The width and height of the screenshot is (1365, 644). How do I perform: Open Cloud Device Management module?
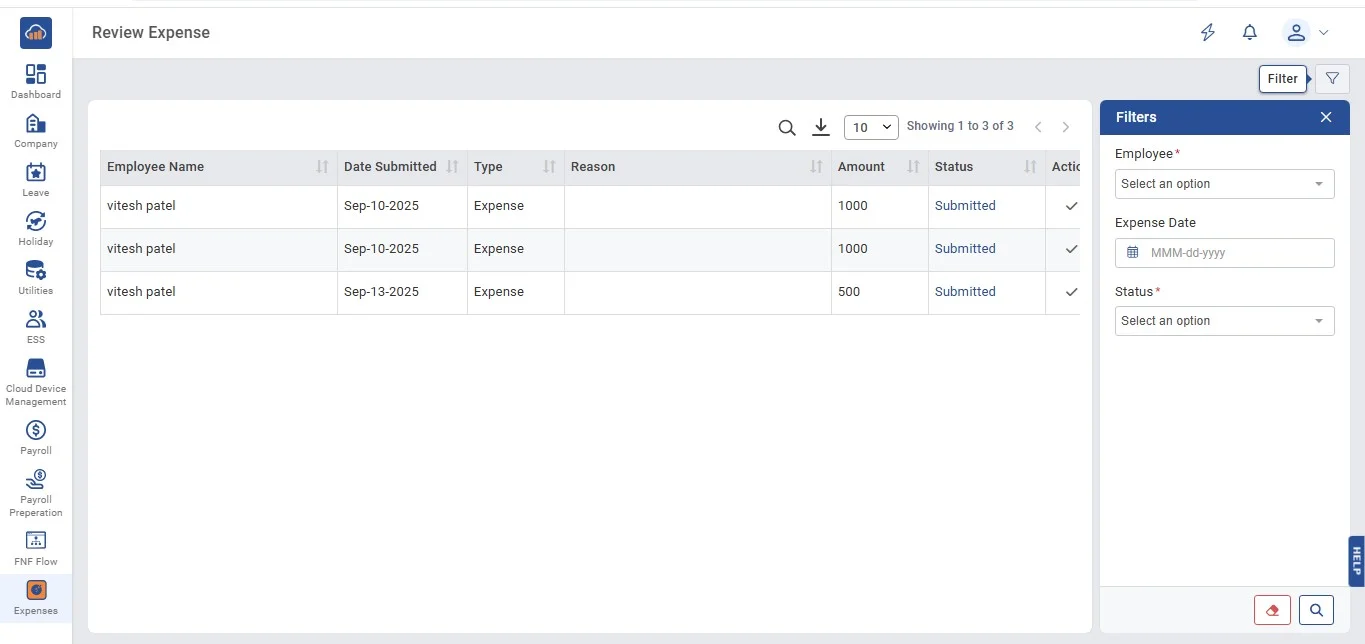click(36, 381)
